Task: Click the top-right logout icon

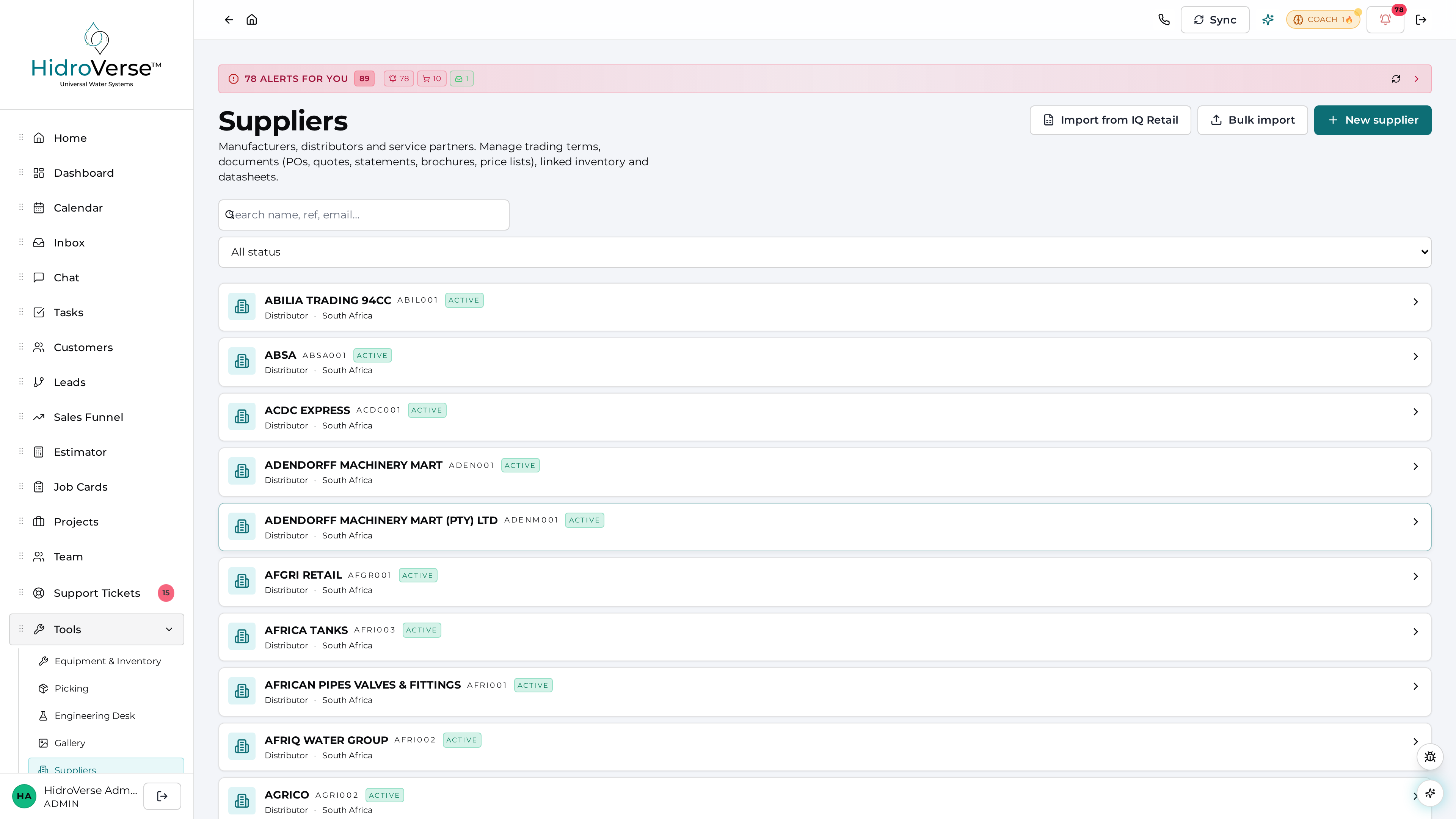Action: (x=1421, y=20)
